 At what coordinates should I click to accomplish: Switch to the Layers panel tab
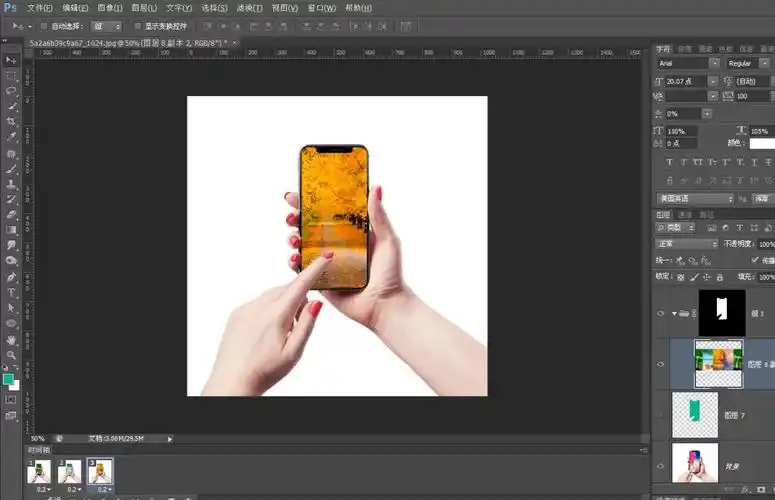(663, 214)
